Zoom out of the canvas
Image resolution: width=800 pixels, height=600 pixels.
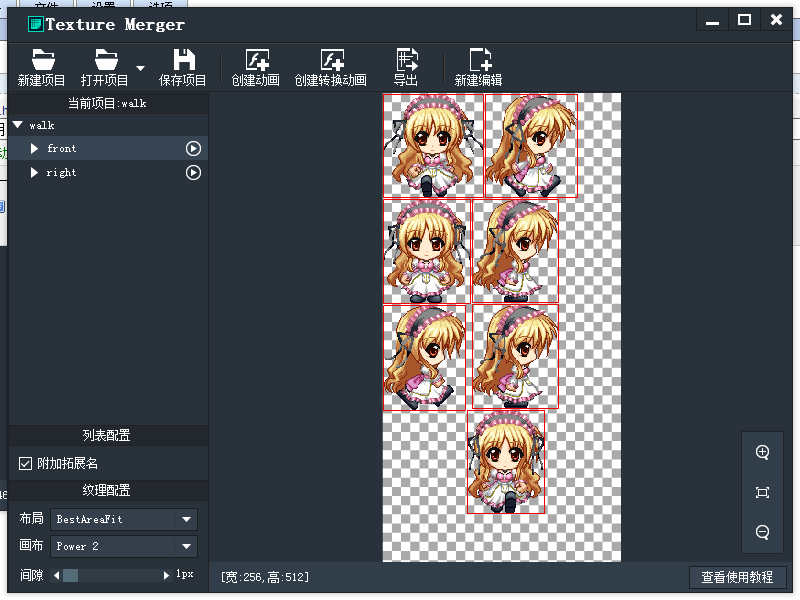pyautogui.click(x=762, y=532)
